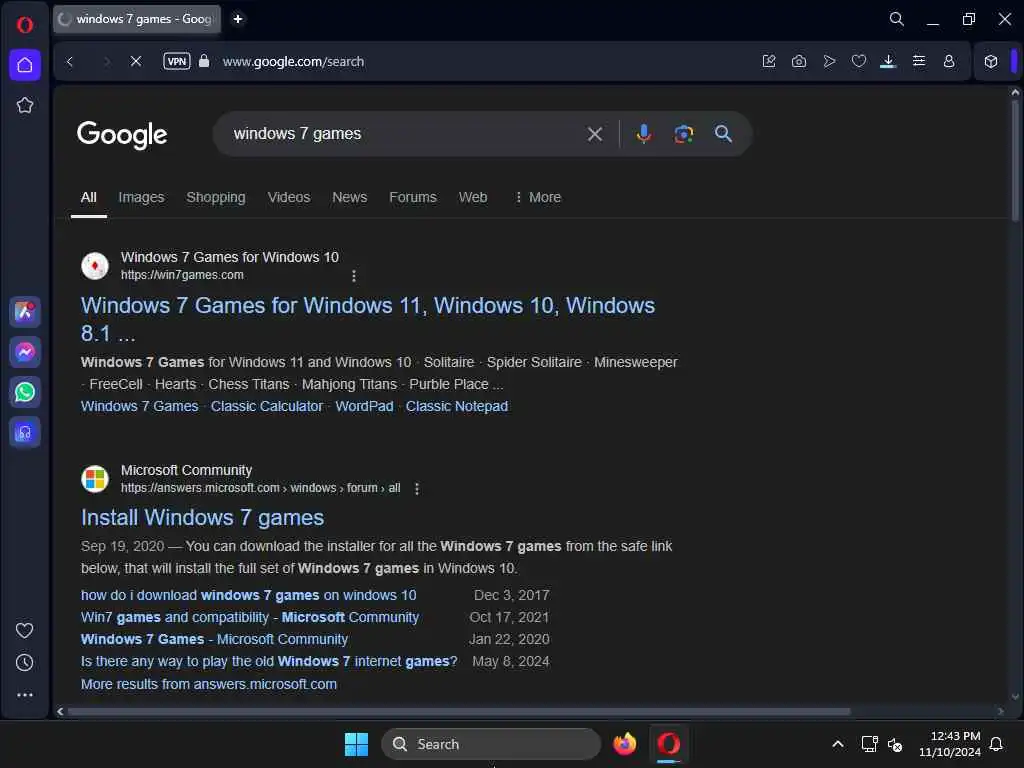
Task: Open the Opera main menu logo
Action: 25,25
